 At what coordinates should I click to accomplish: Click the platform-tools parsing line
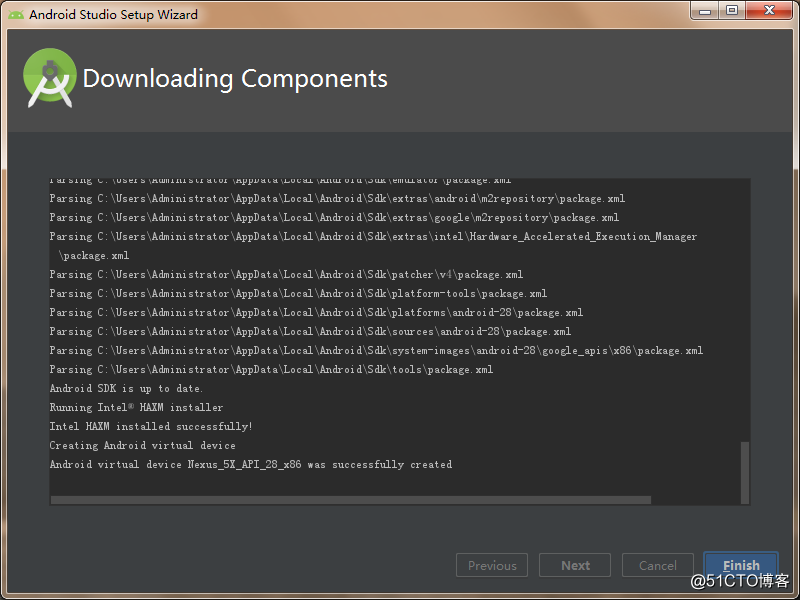point(298,294)
